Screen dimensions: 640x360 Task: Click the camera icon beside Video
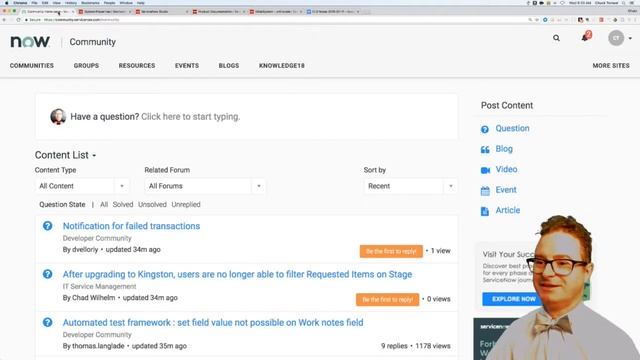[485, 170]
